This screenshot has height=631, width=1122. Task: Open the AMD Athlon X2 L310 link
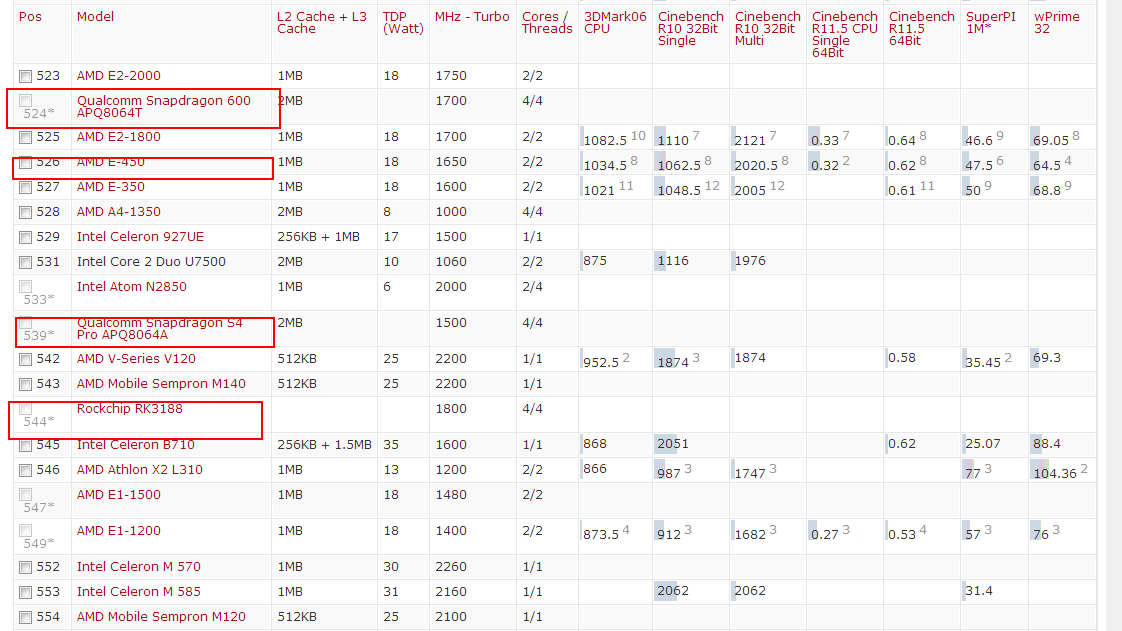coord(140,470)
